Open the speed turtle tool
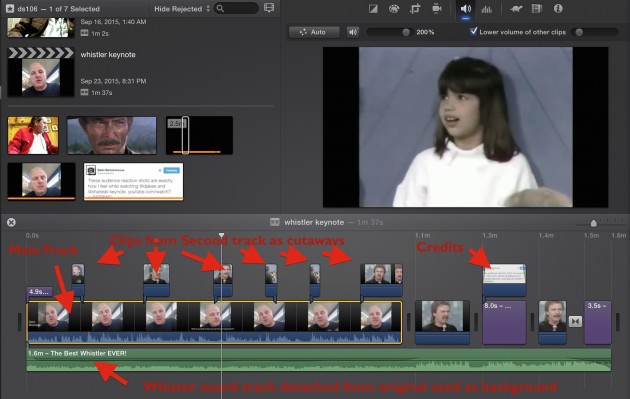630x399 pixels. point(516,8)
